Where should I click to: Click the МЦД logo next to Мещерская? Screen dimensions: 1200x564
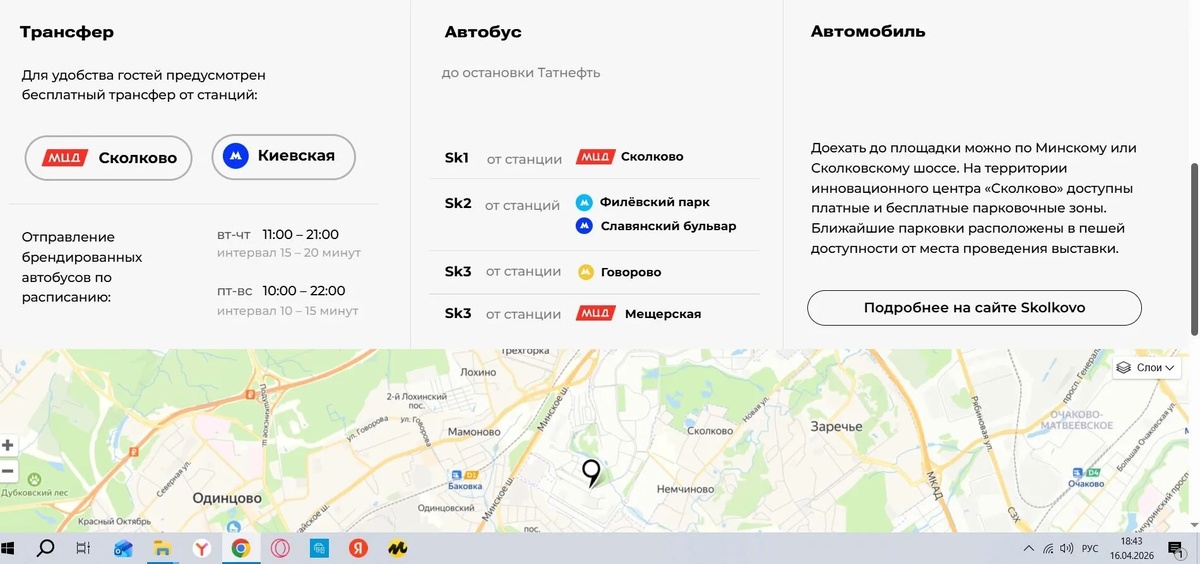tap(596, 314)
